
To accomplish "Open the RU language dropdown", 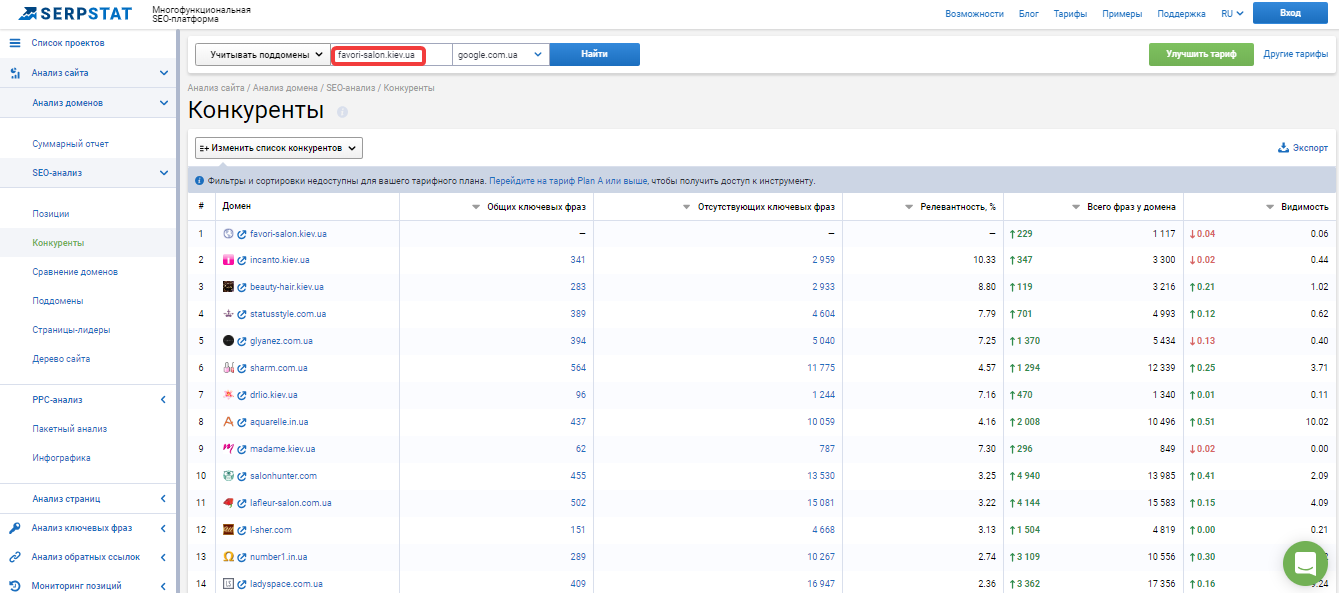I will (x=1232, y=13).
